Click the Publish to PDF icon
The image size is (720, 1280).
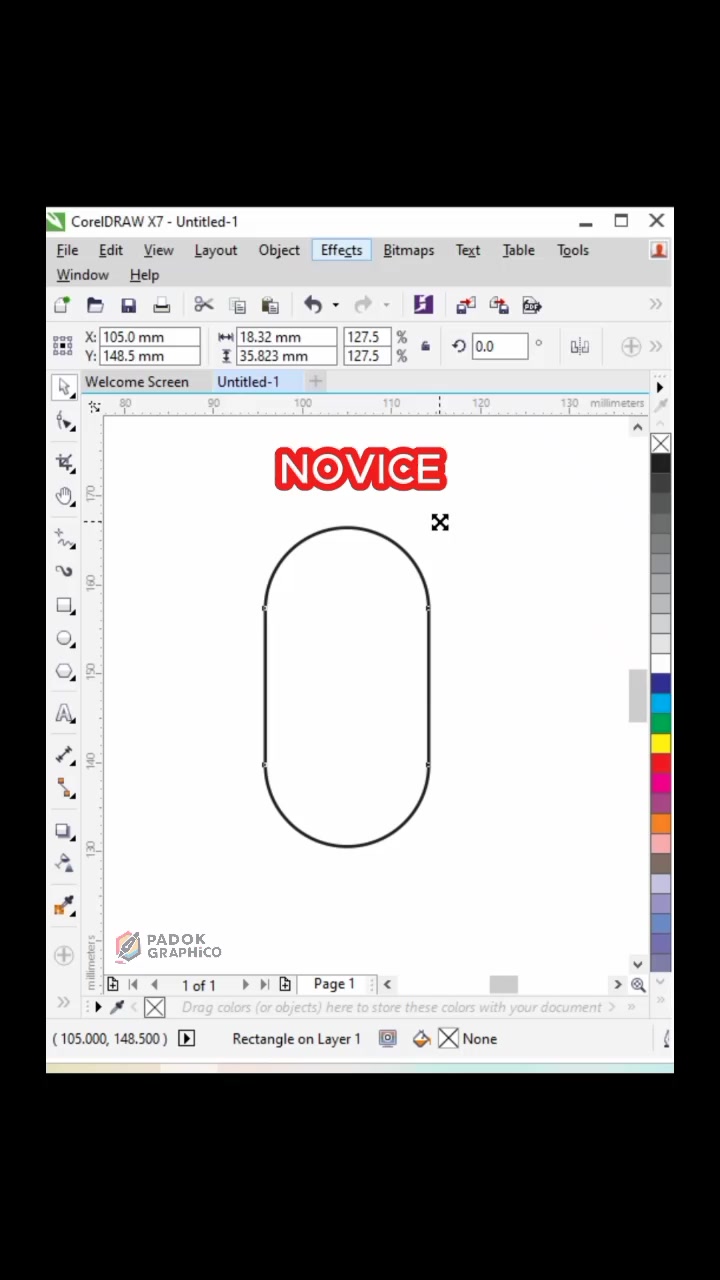tap(532, 305)
